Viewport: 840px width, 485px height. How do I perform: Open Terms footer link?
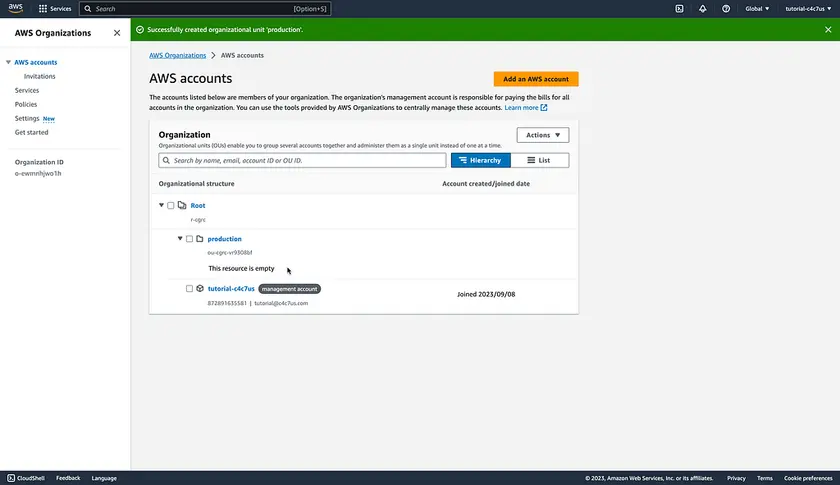[x=764, y=478]
